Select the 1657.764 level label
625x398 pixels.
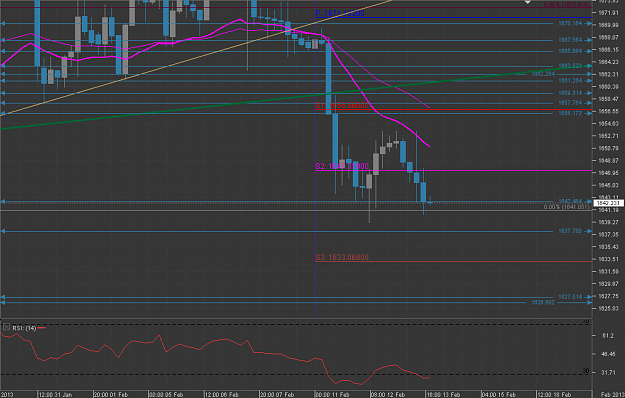pos(570,103)
